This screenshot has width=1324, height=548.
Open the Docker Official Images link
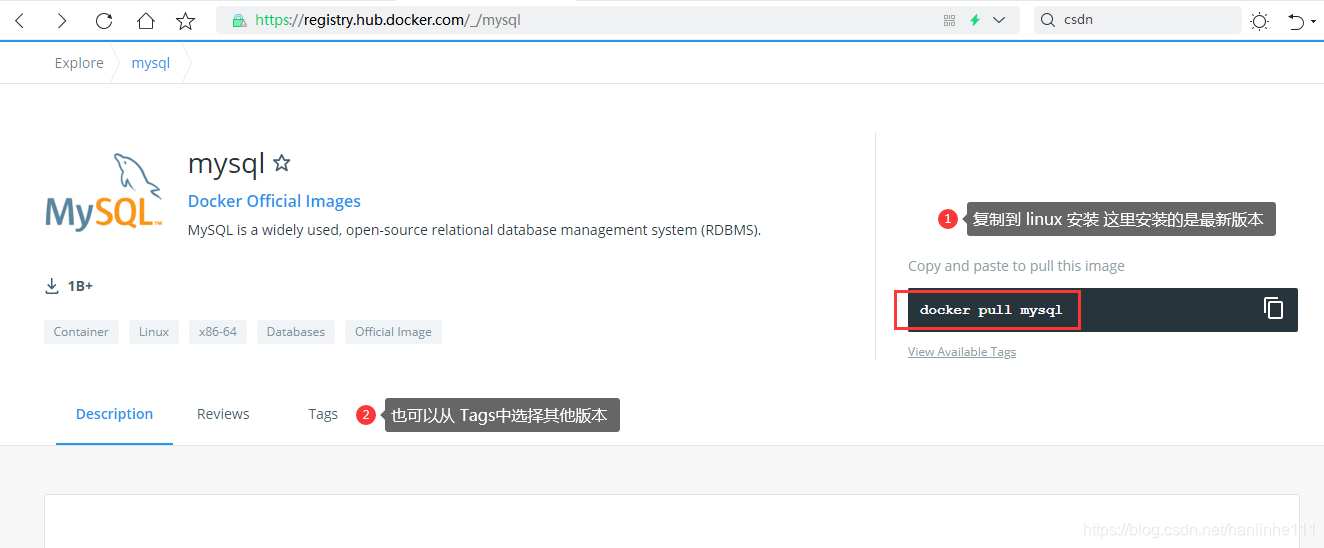274,201
